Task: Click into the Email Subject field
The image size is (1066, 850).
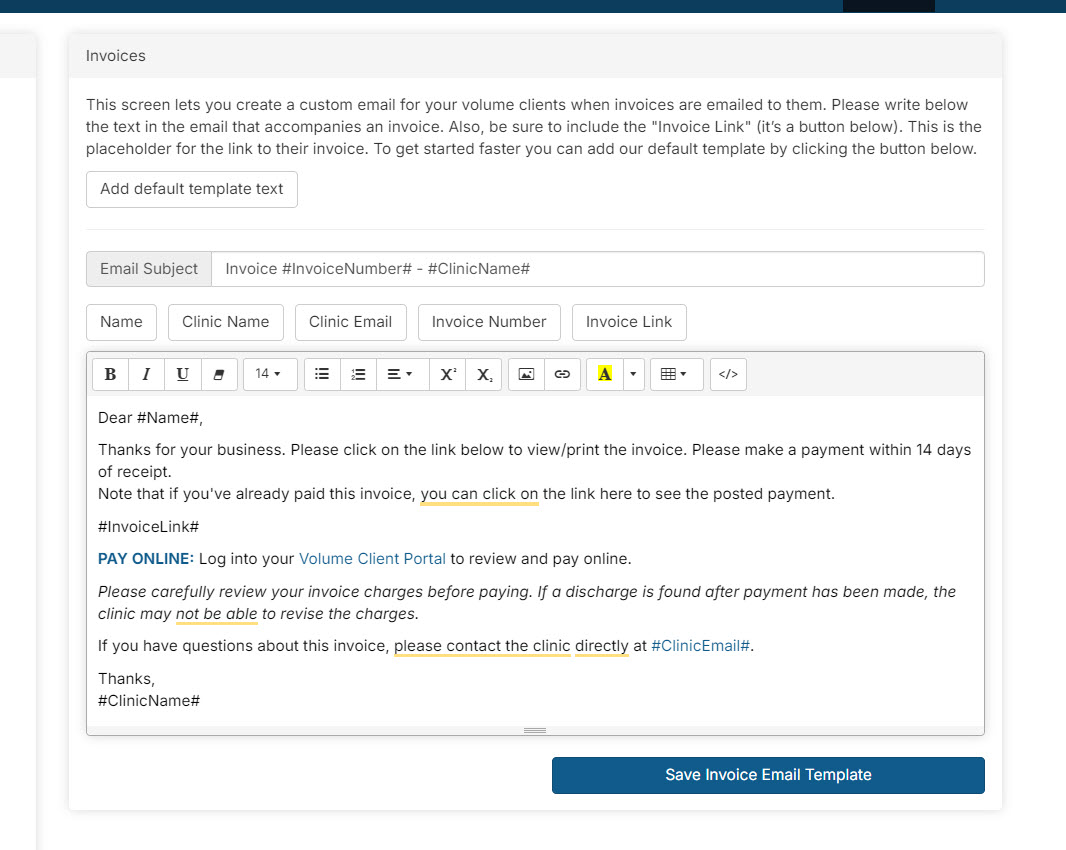Action: pyautogui.click(x=597, y=269)
